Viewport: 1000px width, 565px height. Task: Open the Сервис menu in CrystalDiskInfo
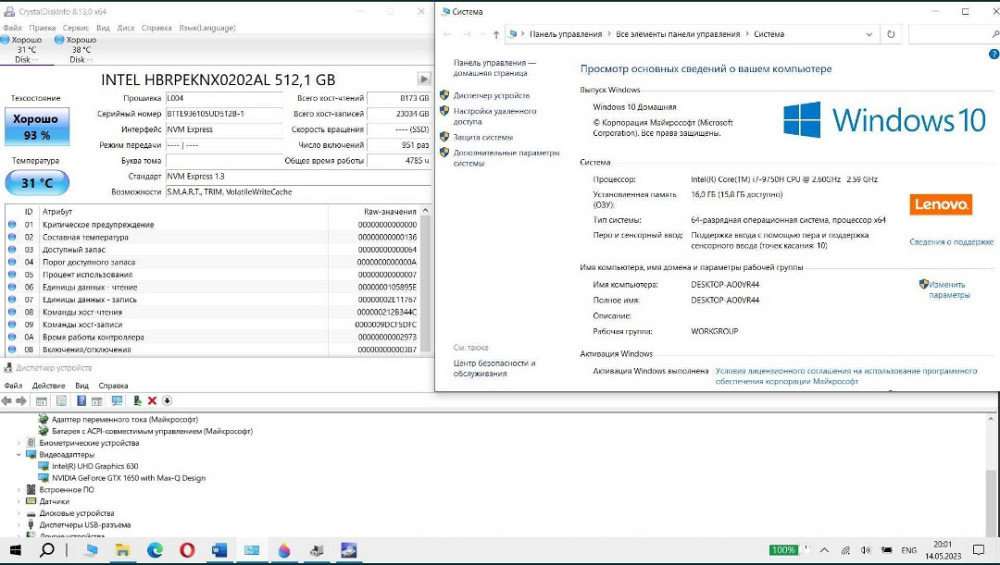coord(76,27)
